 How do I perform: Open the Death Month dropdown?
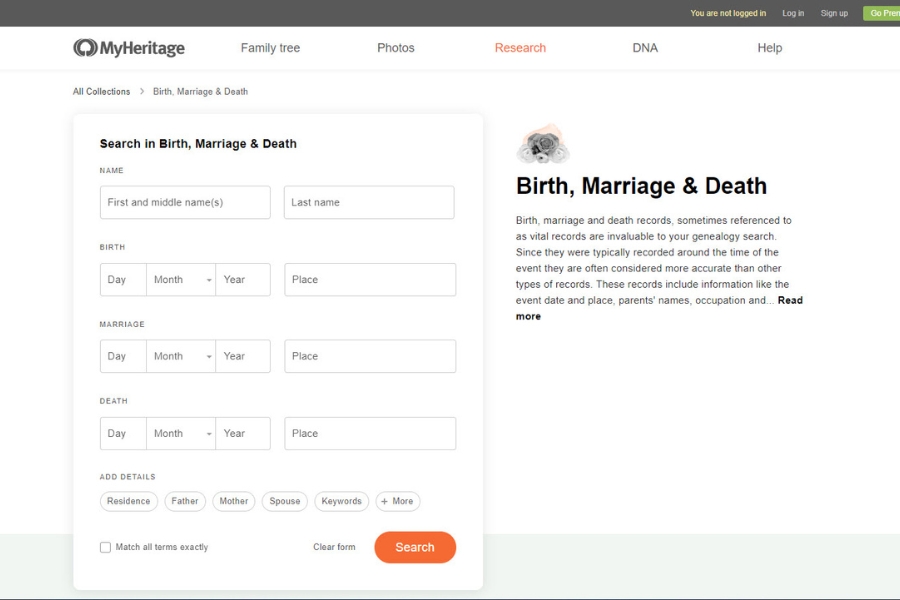(x=181, y=433)
